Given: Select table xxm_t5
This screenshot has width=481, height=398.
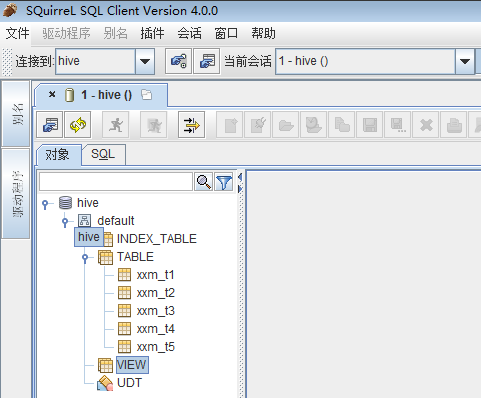Looking at the screenshot, I should [155, 347].
